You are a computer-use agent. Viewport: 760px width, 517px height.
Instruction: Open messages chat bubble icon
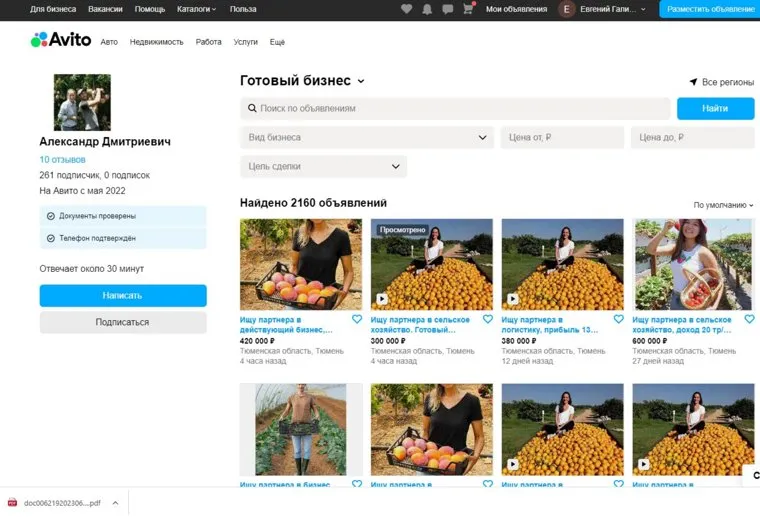click(x=447, y=9)
